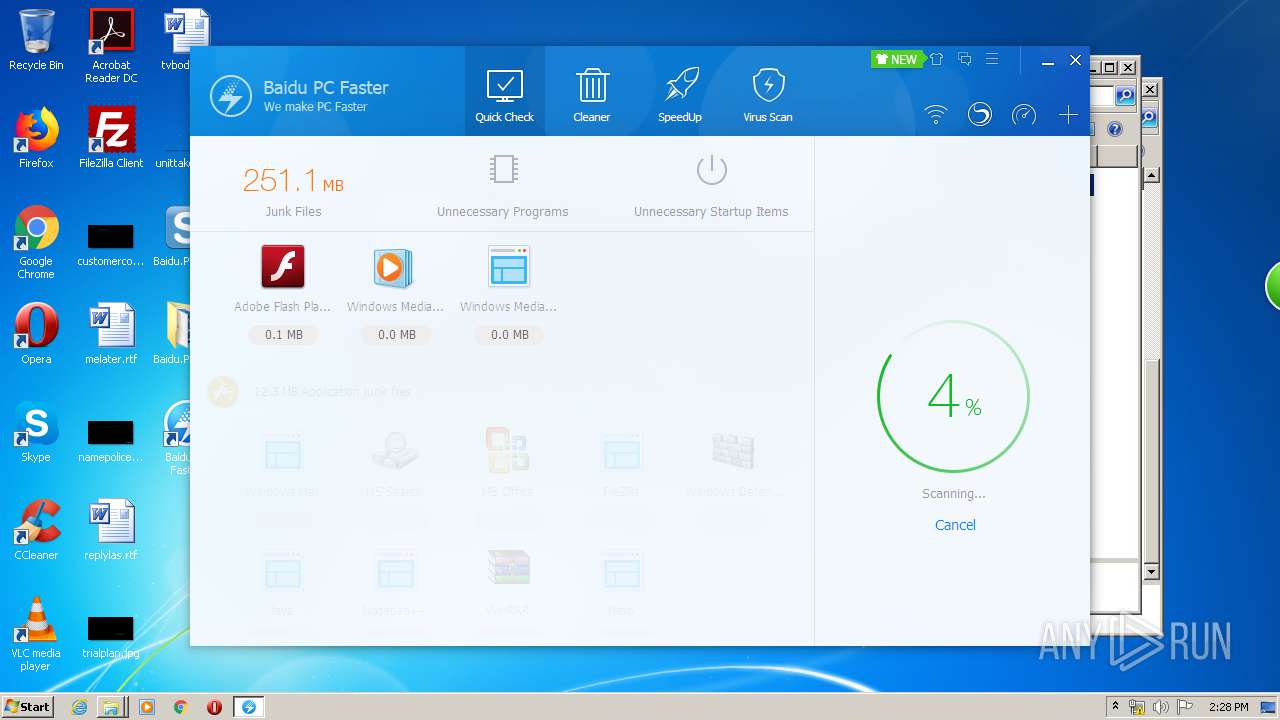Show hidden system tray icons
Screen dimensions: 1280x720
1116,706
